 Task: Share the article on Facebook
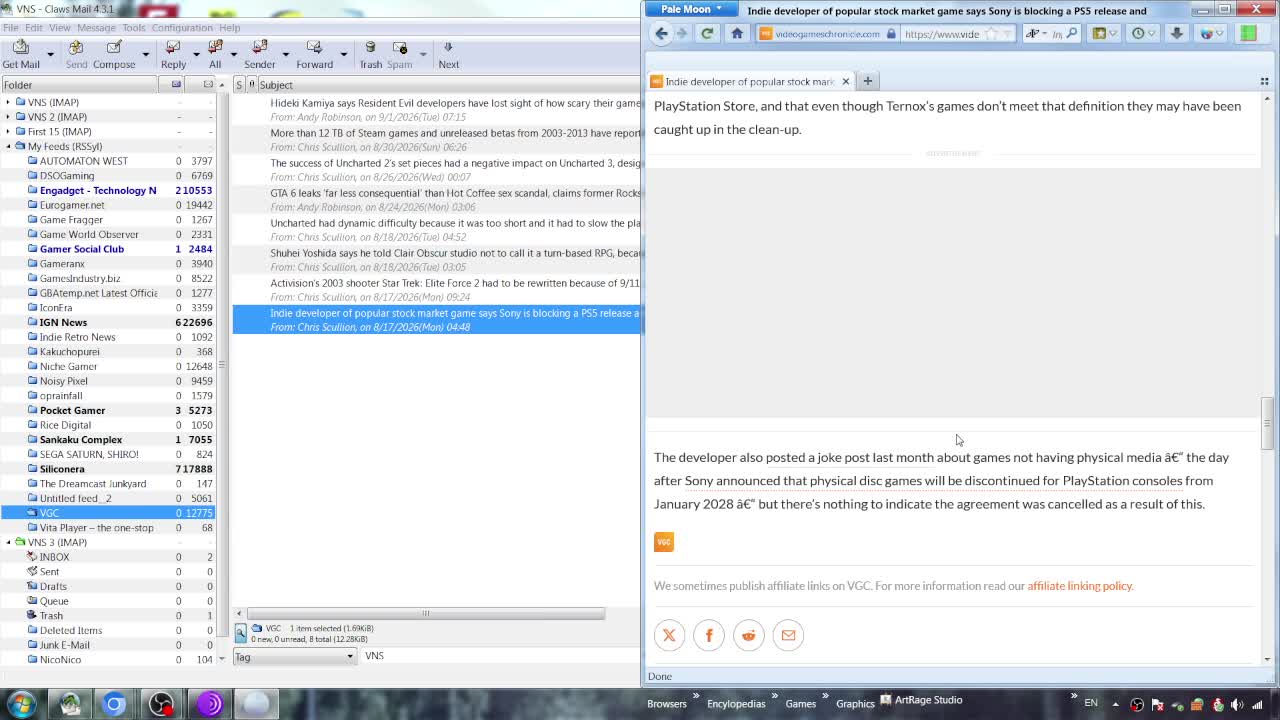pyautogui.click(x=709, y=635)
